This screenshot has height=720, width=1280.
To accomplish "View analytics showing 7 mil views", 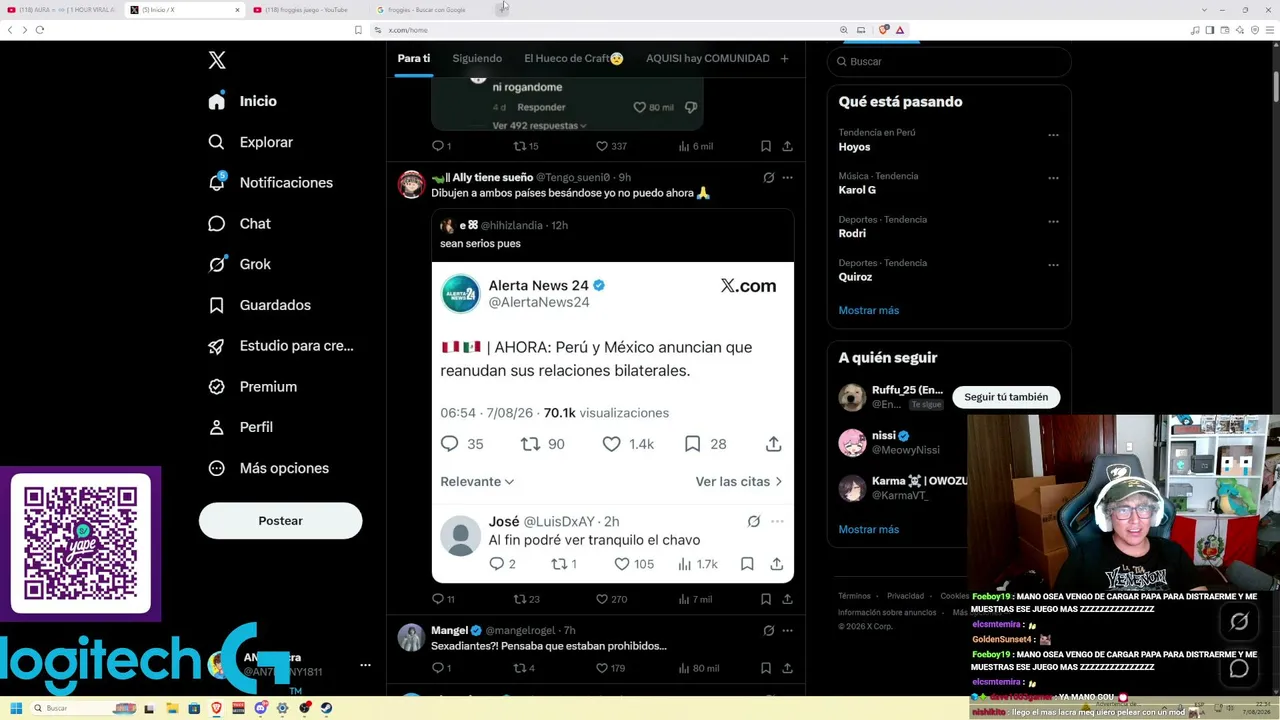I will coord(695,599).
